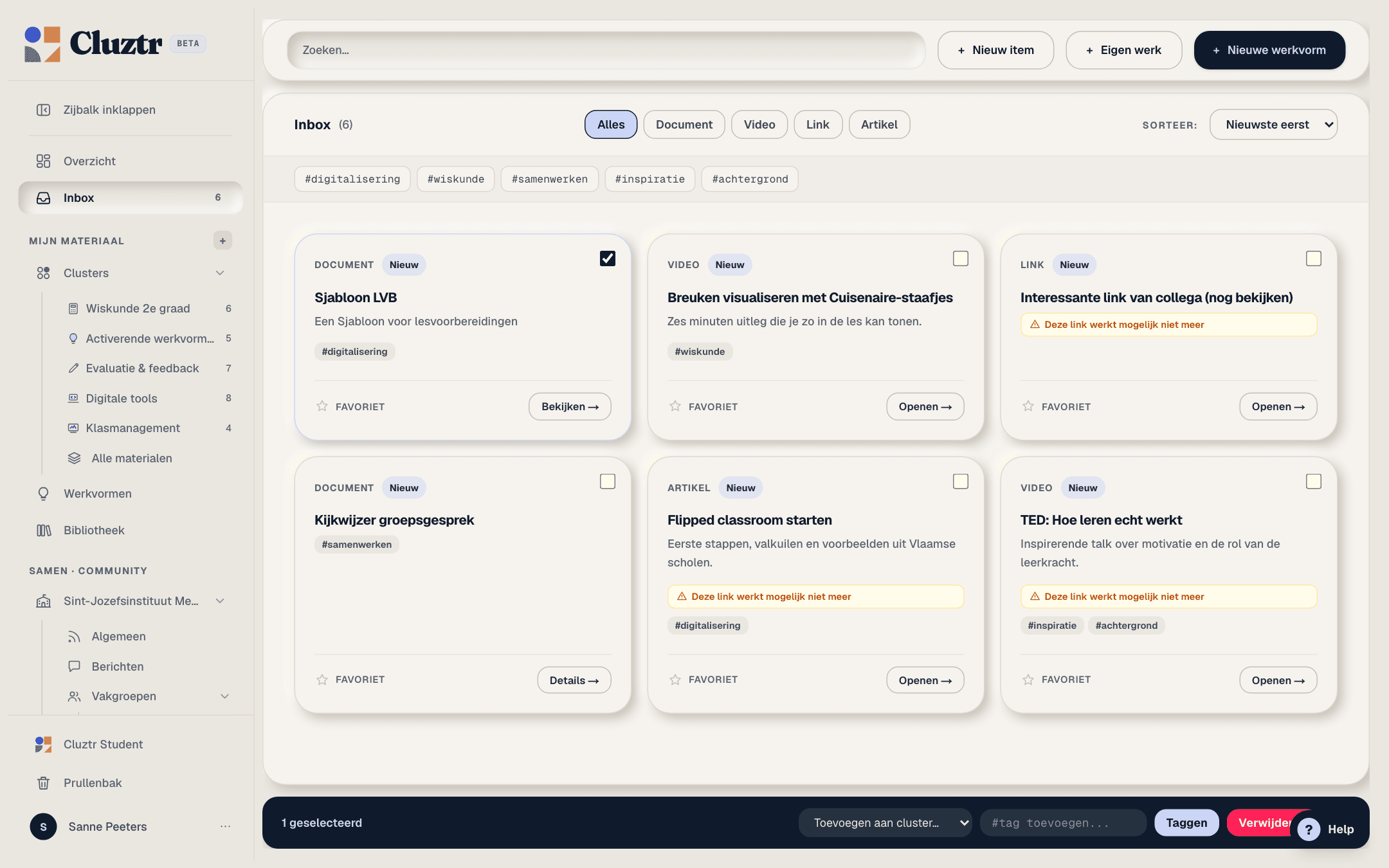Viewport: 1389px width, 868px height.
Task: Click the Prullenbak trash icon
Action: 43,783
